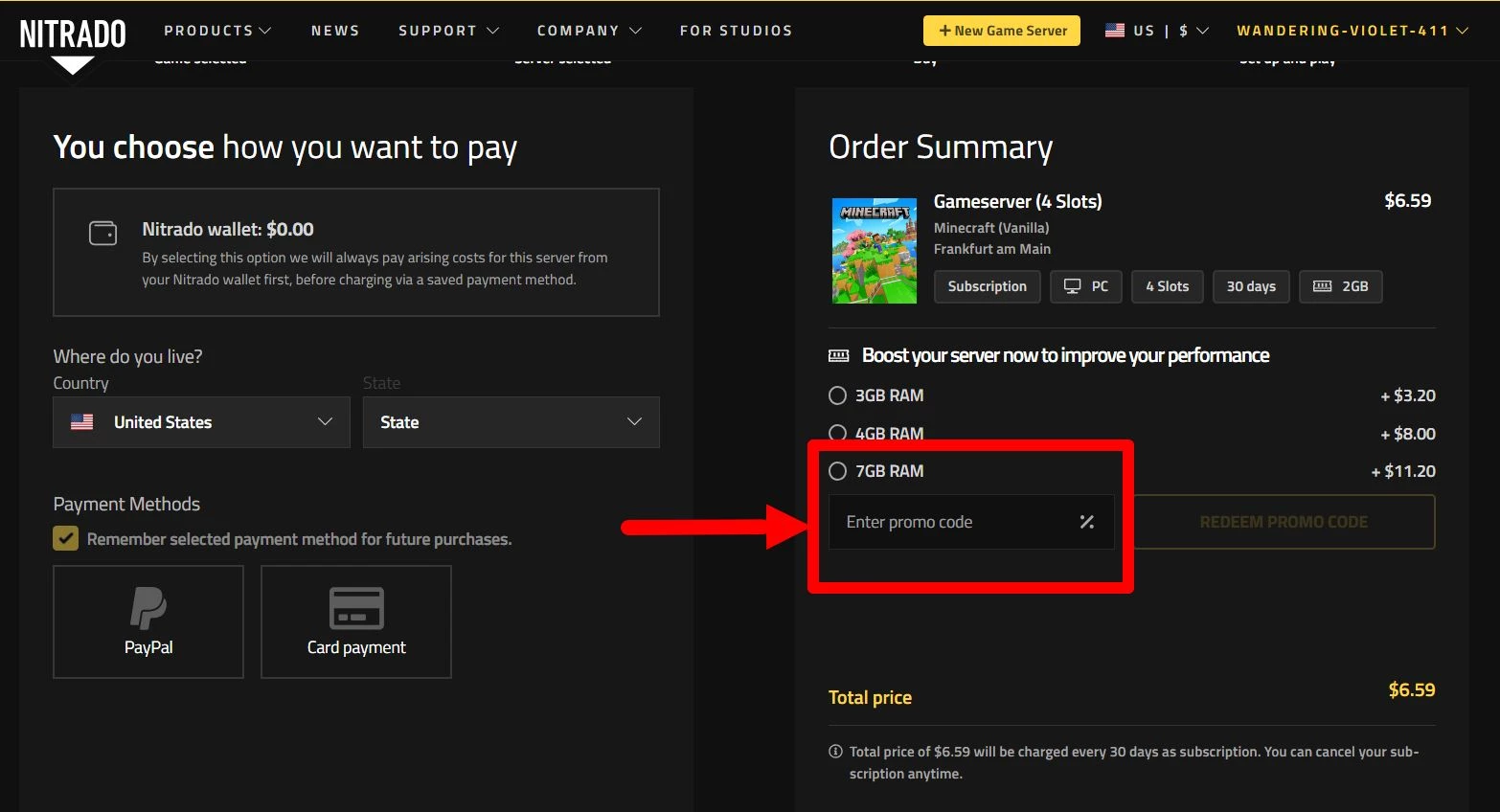The image size is (1500, 812).
Task: Click the +$11.20 price text
Action: pyautogui.click(x=1403, y=471)
